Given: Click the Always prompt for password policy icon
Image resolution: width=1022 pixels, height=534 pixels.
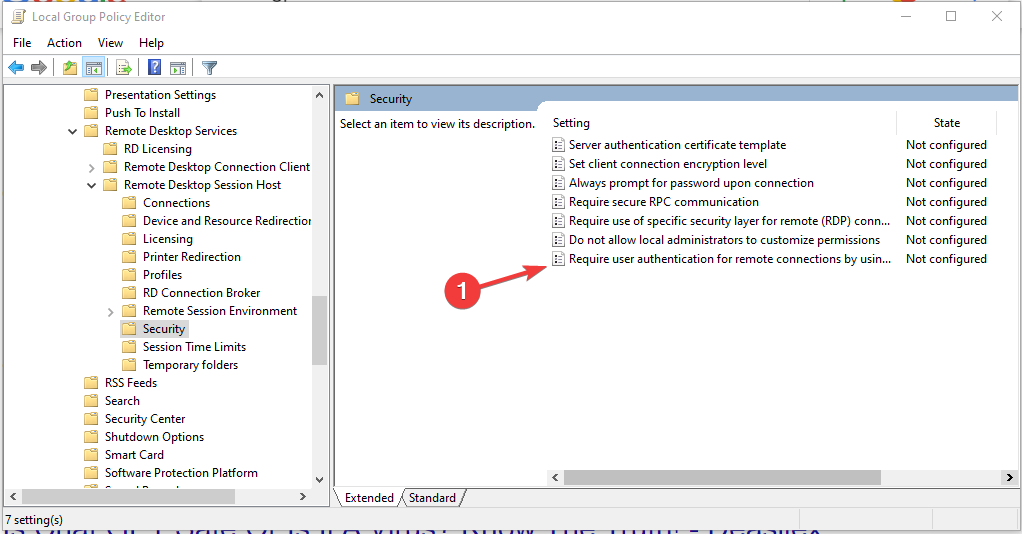Looking at the screenshot, I should tap(558, 183).
